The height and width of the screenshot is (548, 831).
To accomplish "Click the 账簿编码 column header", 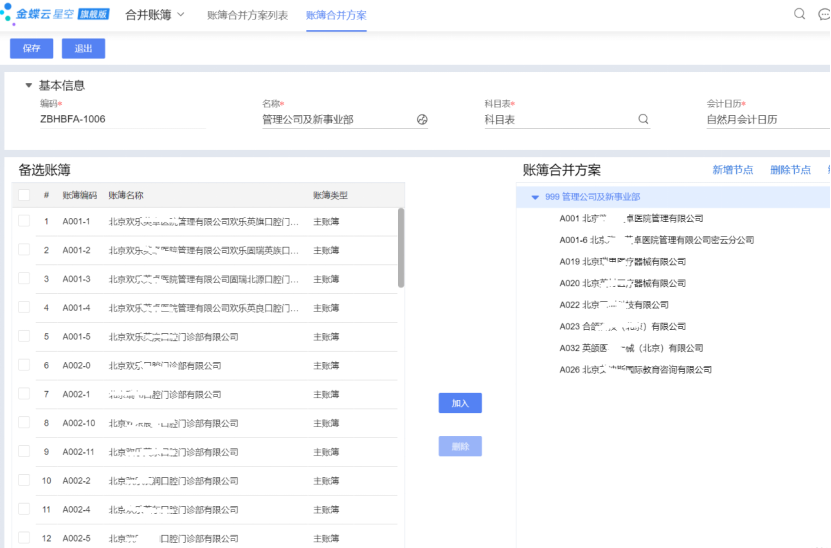I will (79, 195).
